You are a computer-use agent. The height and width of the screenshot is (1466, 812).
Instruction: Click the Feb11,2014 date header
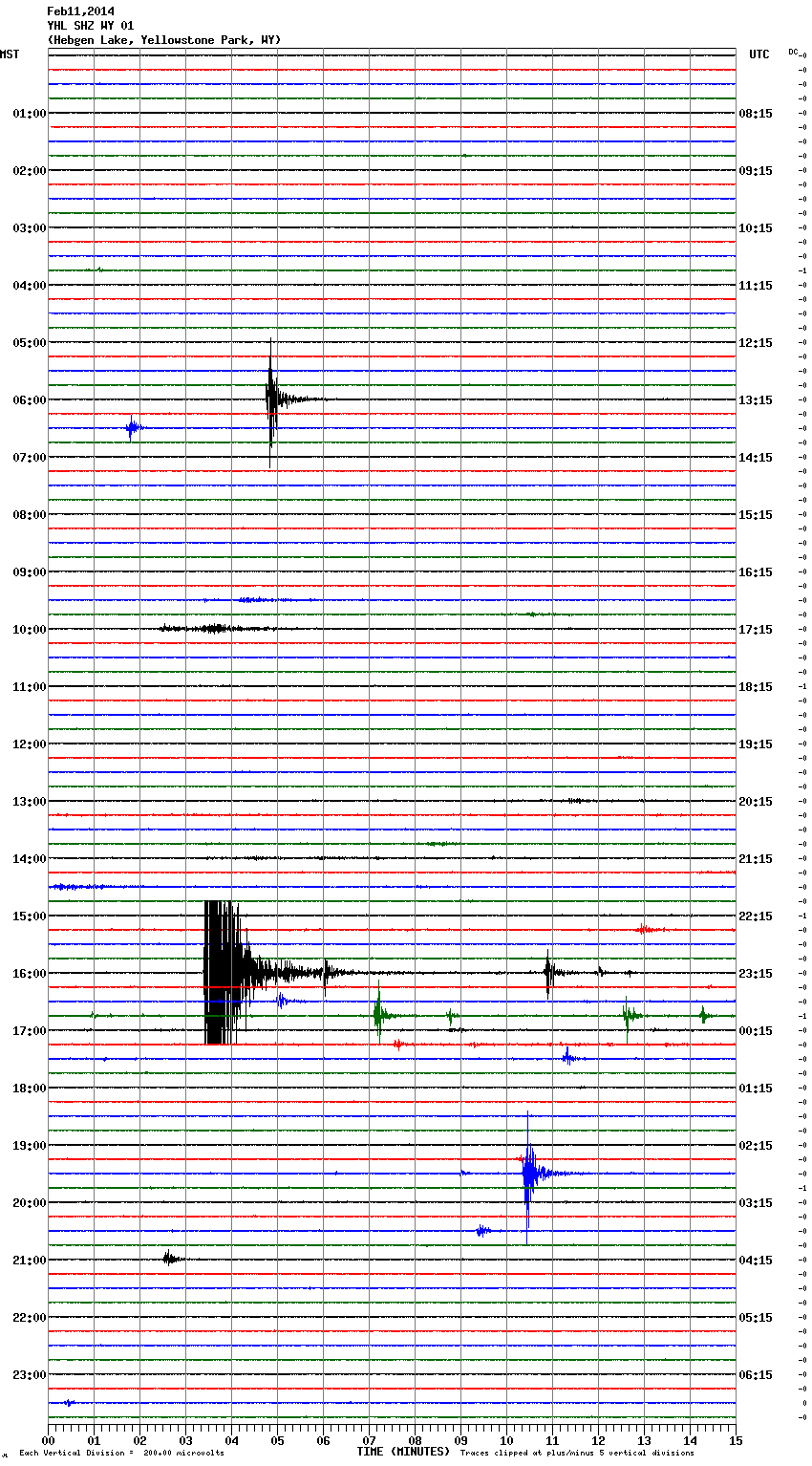(x=80, y=11)
